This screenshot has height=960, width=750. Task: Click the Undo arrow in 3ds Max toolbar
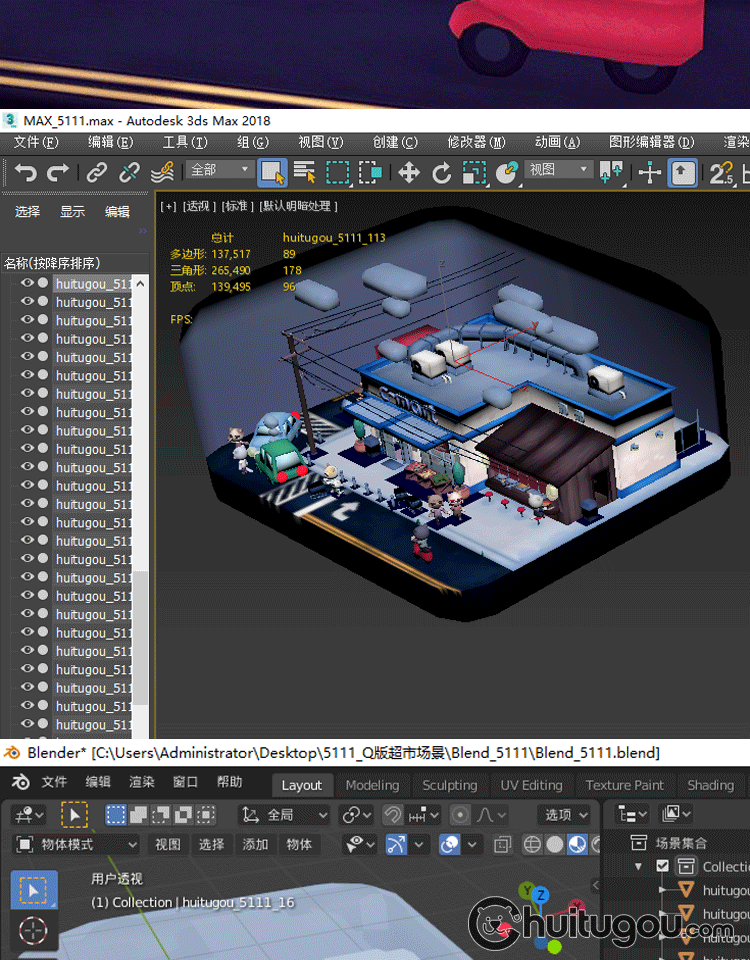point(25,173)
